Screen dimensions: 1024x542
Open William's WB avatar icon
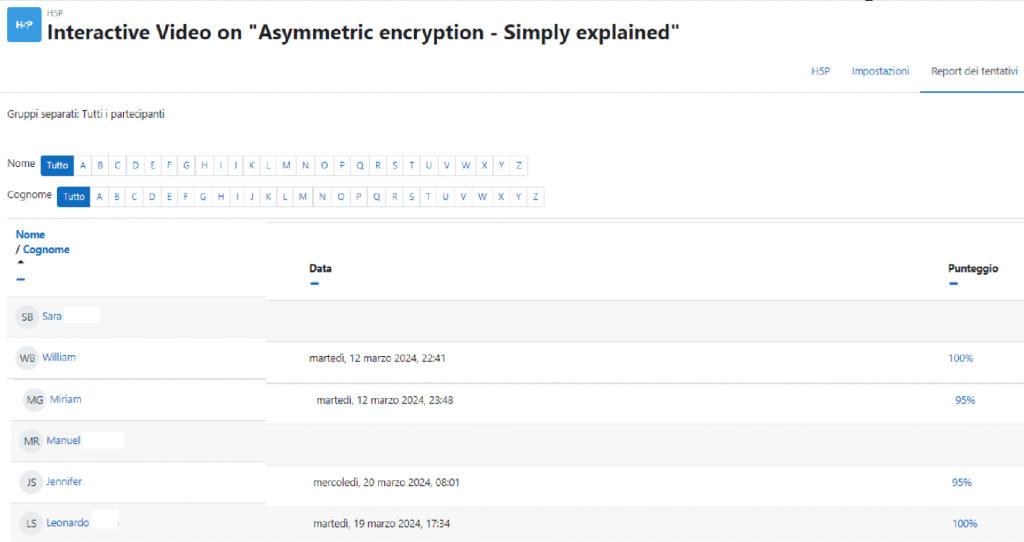(27, 358)
